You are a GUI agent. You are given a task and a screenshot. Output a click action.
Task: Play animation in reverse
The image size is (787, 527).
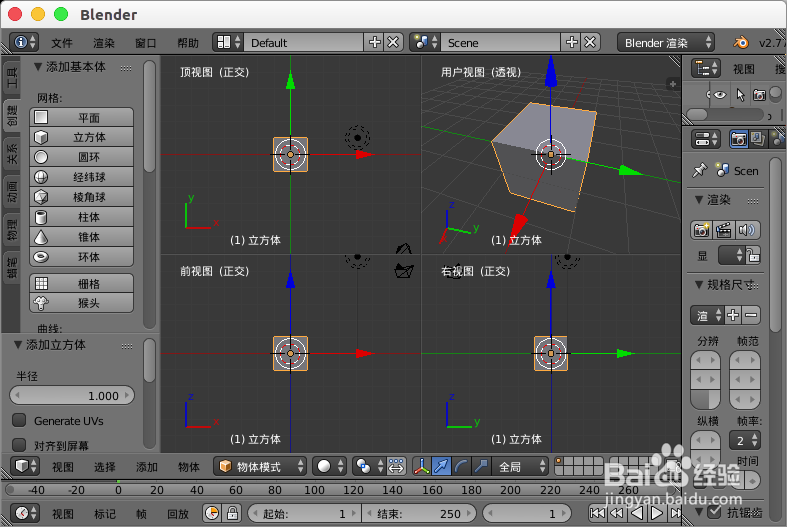pos(637,513)
